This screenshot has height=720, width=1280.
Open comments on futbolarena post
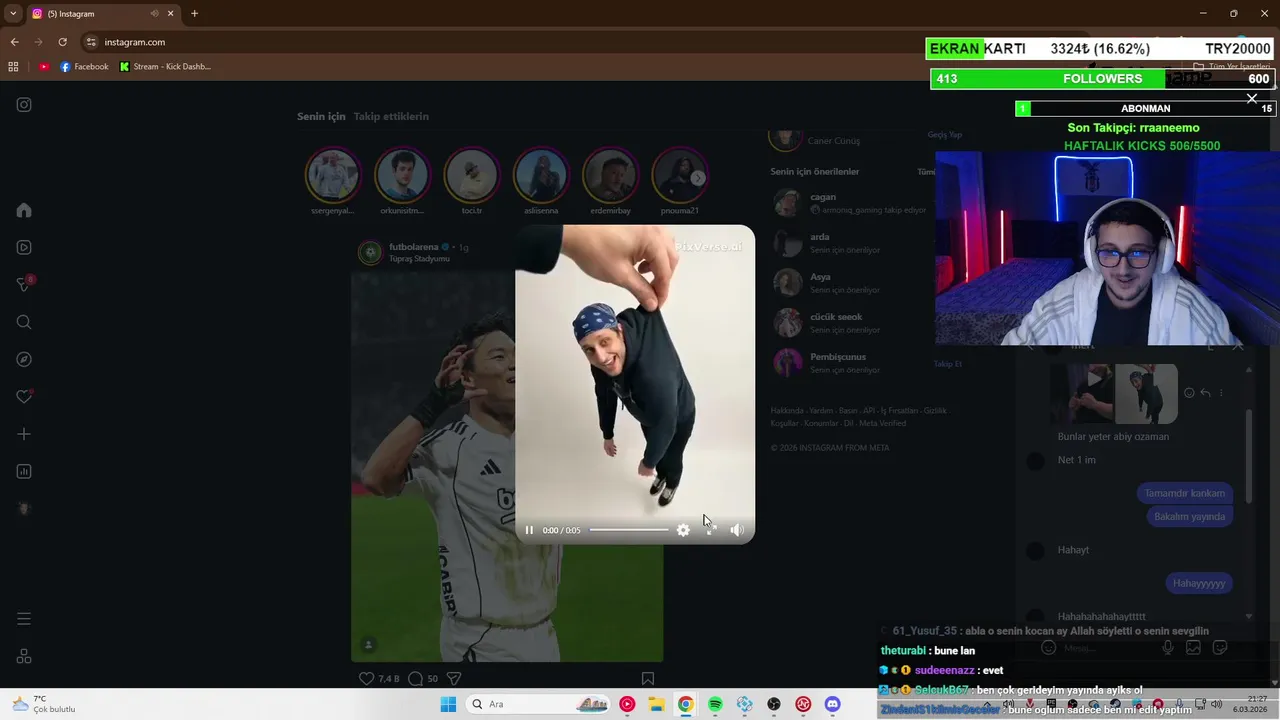click(415, 678)
